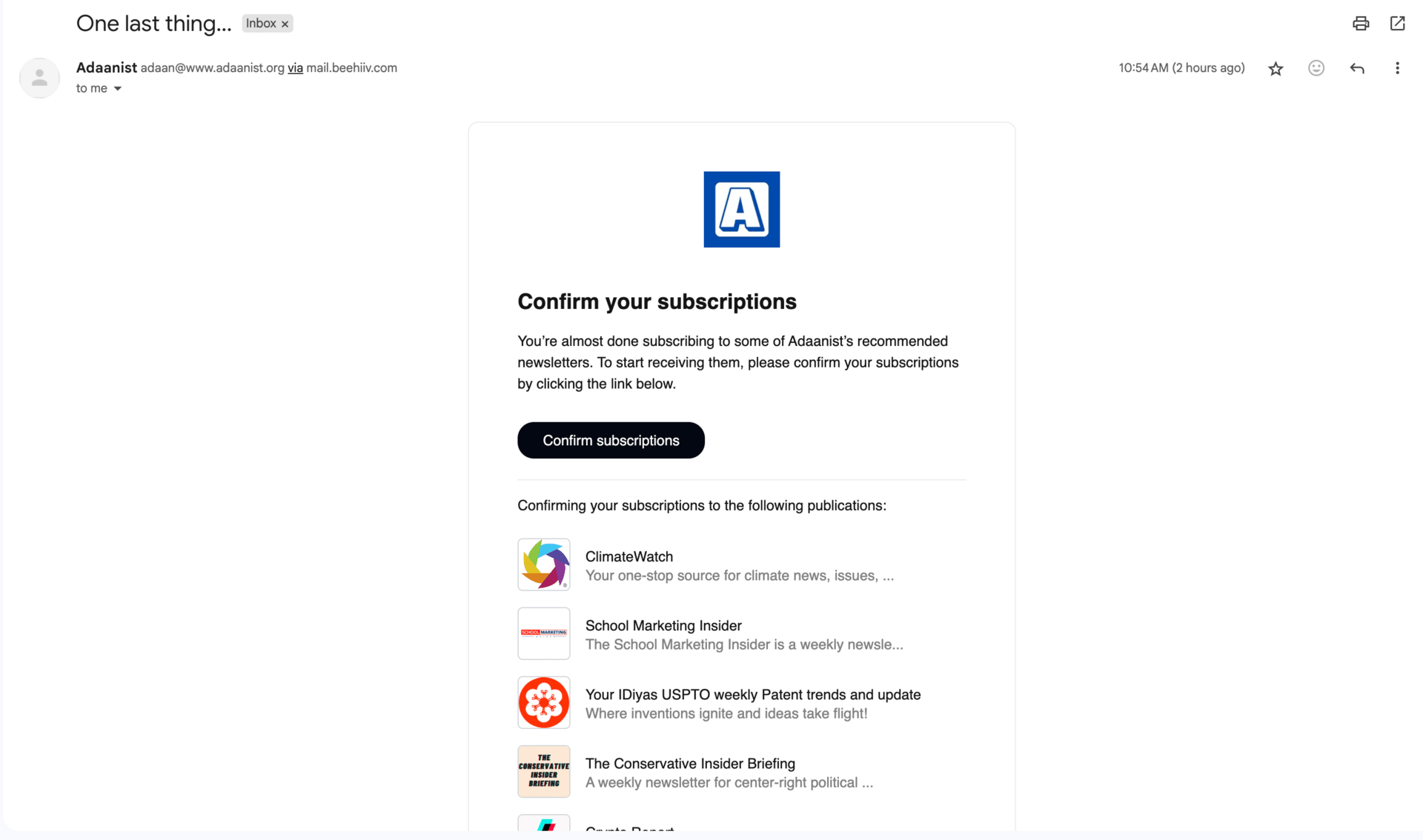This screenshot has height=840, width=1423.
Task: Open the Your IDiyas red flower logo
Action: pos(544,702)
